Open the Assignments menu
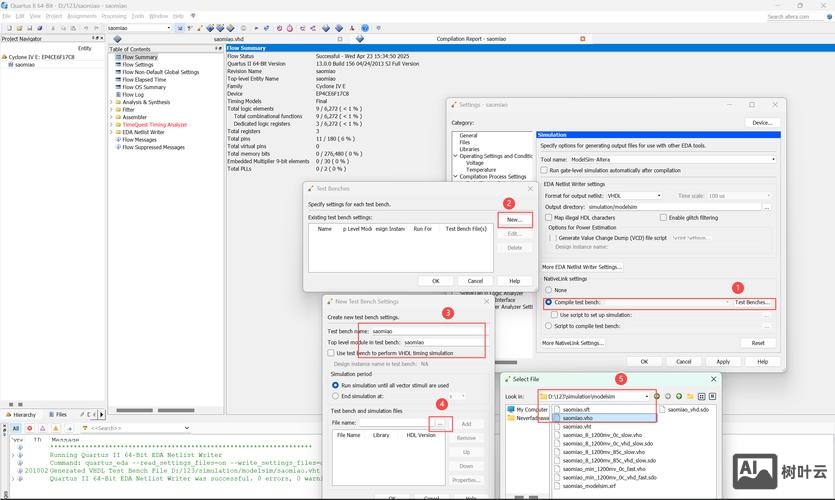Viewport: 835px width, 500px height. pyautogui.click(x=82, y=16)
